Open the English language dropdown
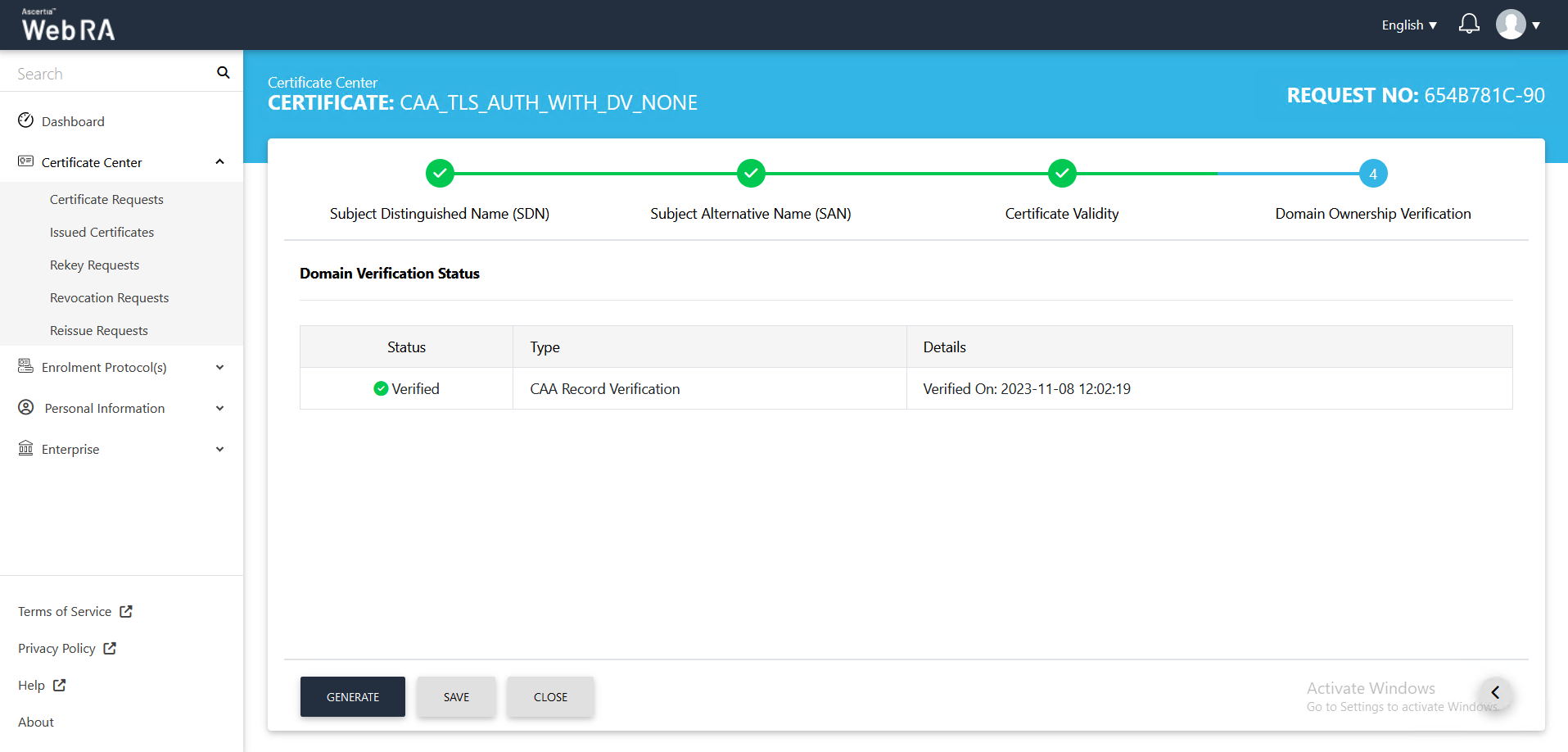Screen dimensions: 1568x752 click(x=1408, y=25)
